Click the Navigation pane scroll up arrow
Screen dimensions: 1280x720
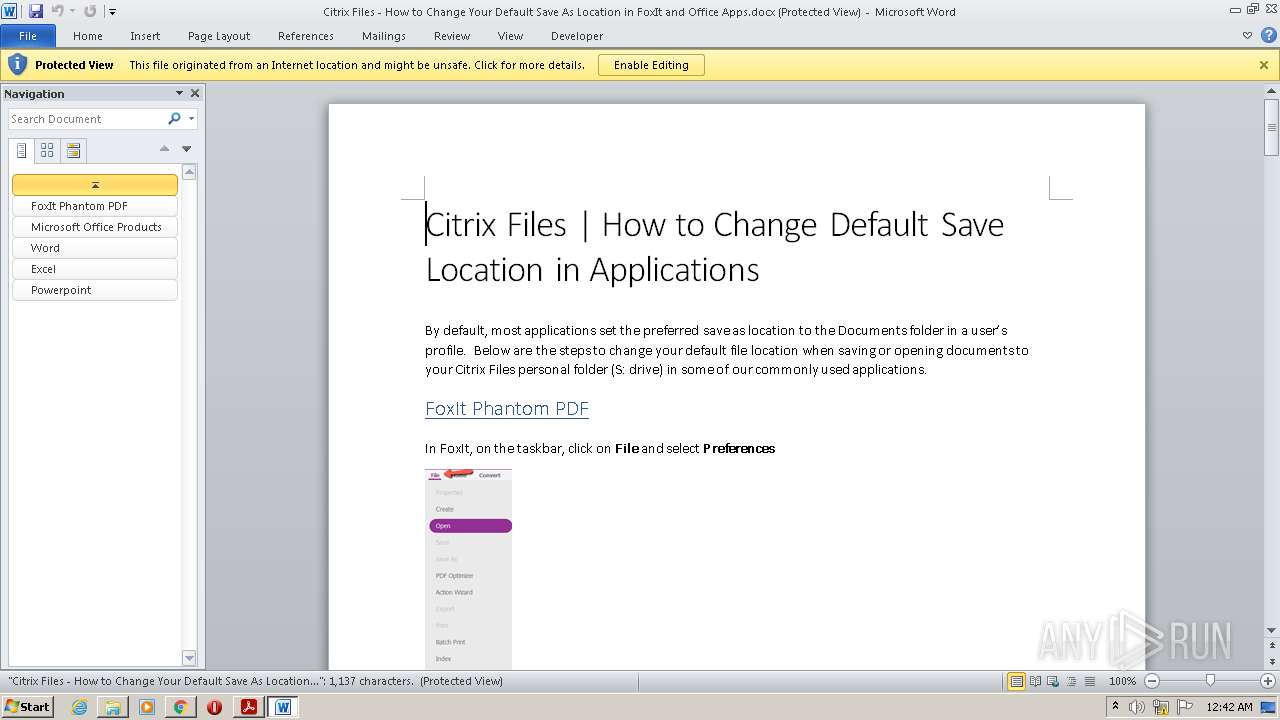pos(189,172)
